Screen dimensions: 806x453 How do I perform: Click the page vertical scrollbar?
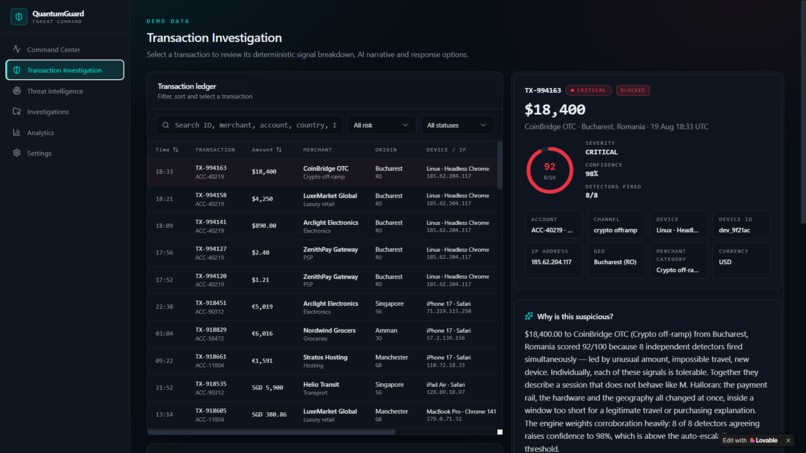click(x=803, y=112)
